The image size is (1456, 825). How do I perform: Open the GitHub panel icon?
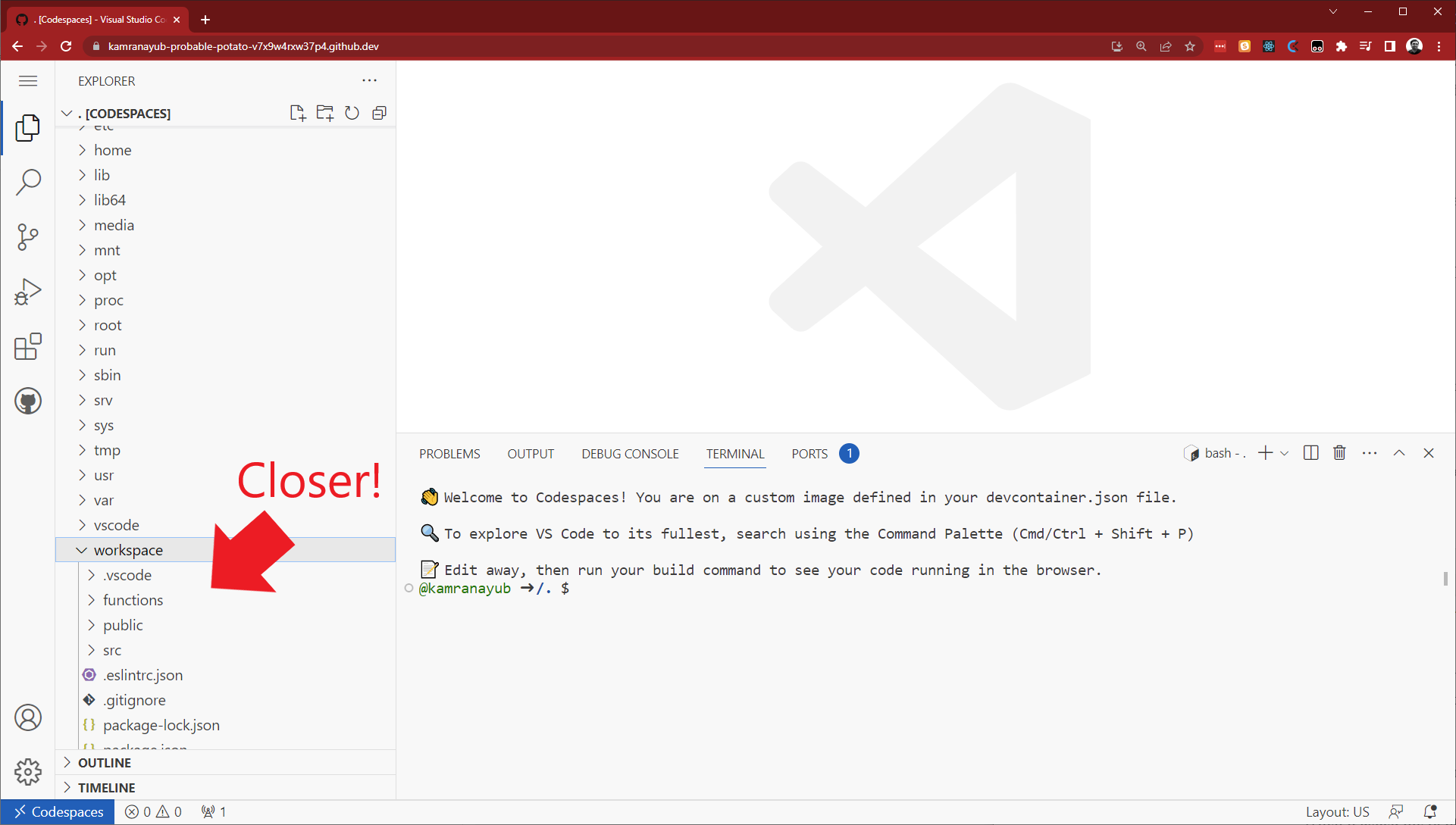click(x=28, y=401)
